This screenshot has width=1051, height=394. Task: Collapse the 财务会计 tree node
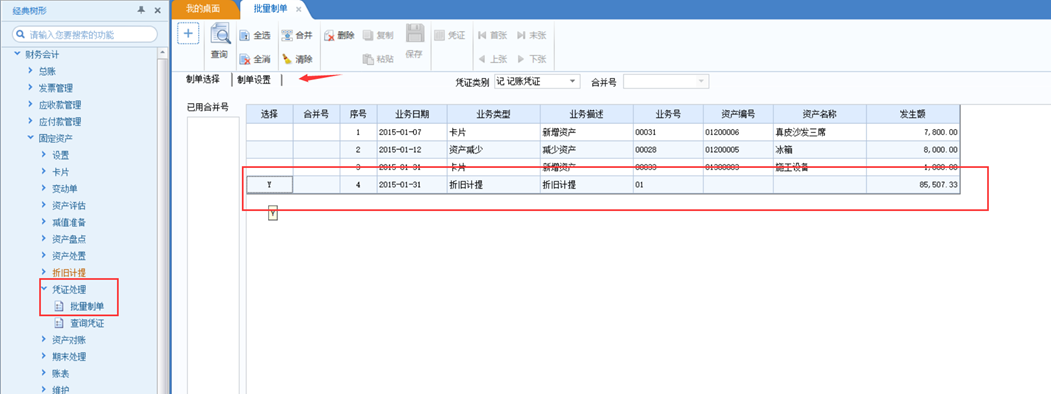coord(17,54)
